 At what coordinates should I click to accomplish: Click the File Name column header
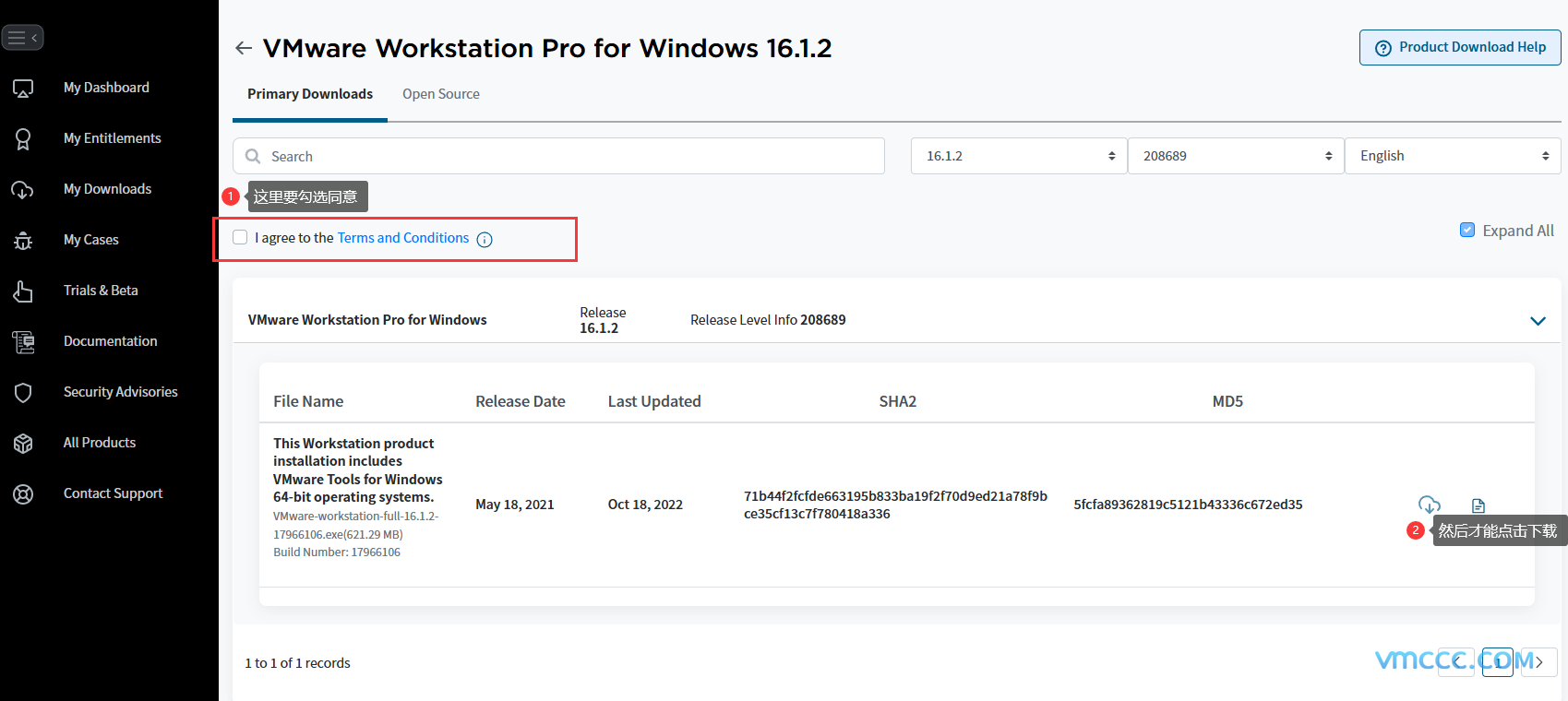[308, 401]
